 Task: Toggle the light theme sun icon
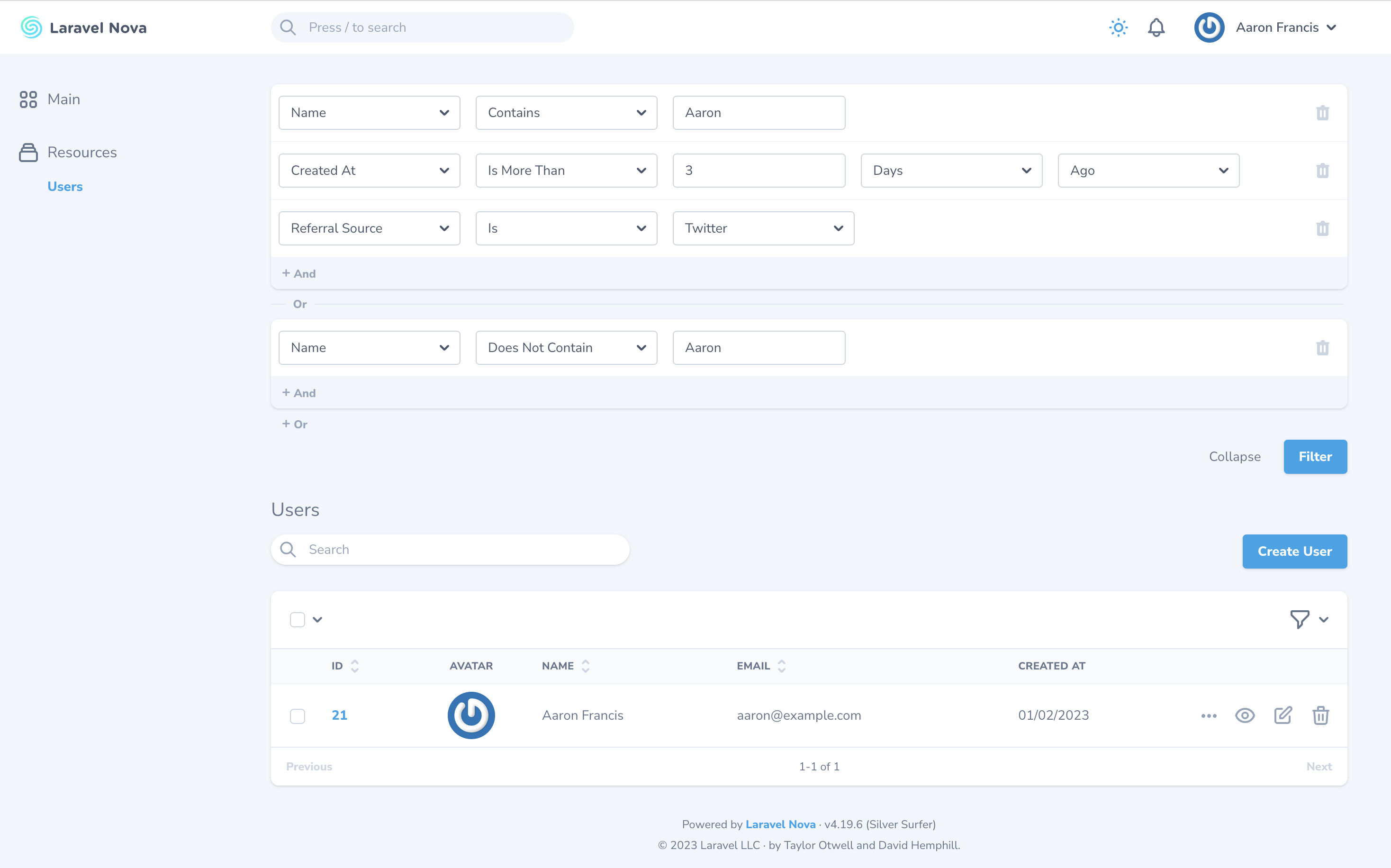(1118, 27)
